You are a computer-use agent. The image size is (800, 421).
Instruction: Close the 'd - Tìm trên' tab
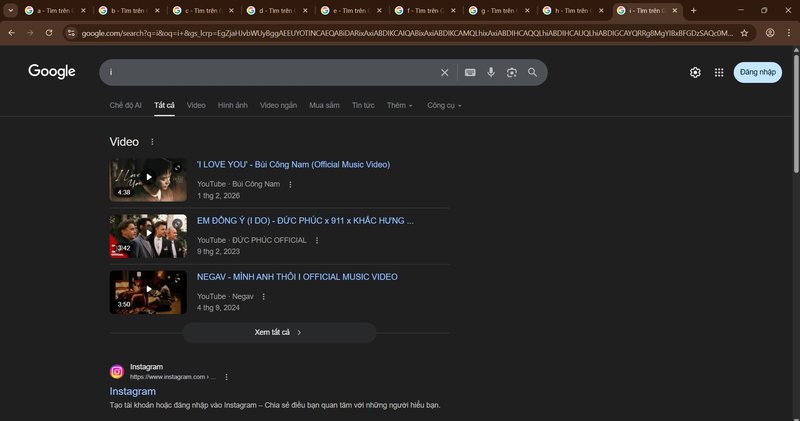pos(305,10)
